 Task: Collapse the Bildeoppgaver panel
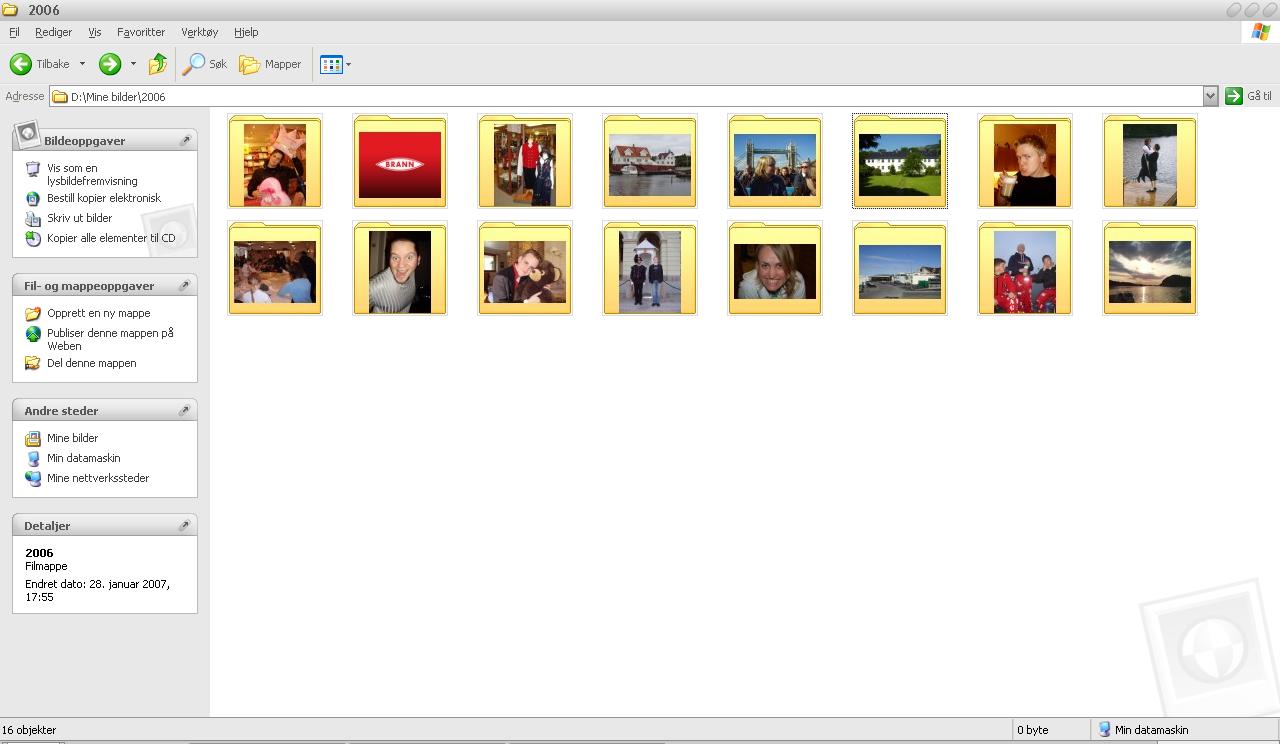point(185,141)
